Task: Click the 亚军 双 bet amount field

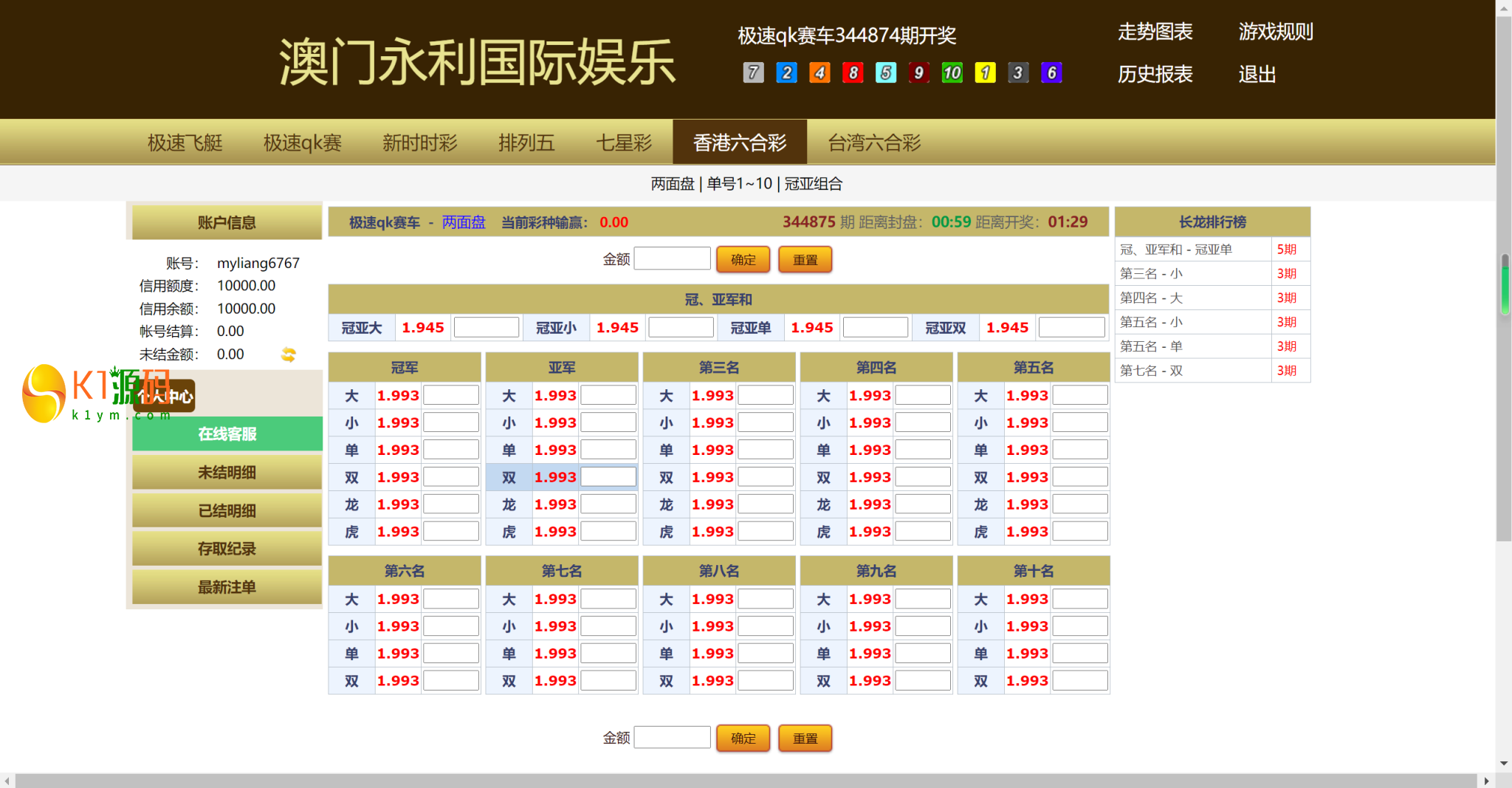Action: [608, 477]
